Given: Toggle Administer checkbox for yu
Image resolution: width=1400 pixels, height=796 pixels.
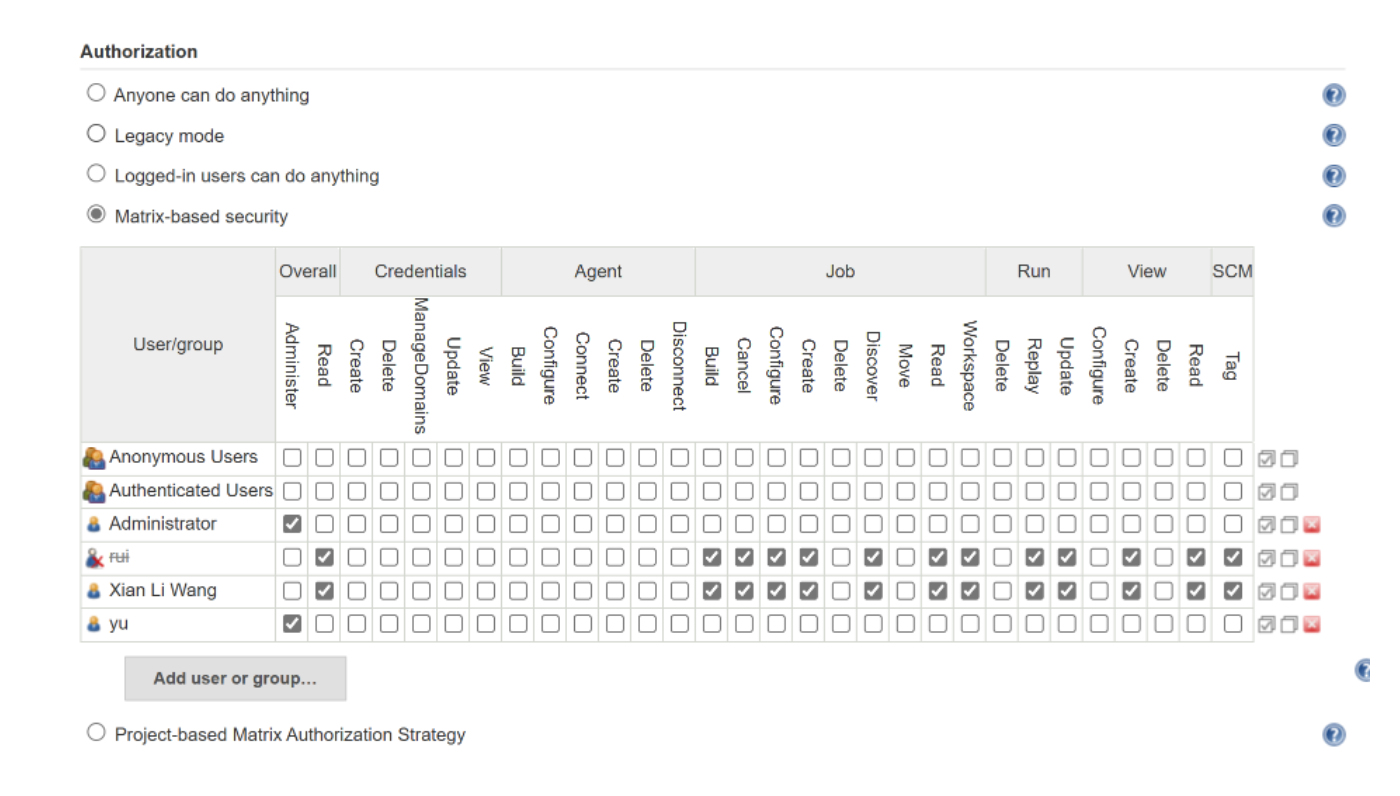Looking at the screenshot, I should coord(292,624).
